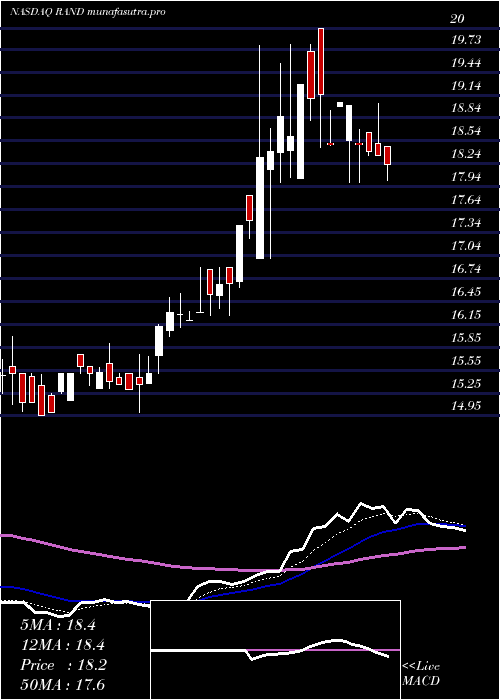Select the price label 16.74
Screen dimensions: 500x700
click(x=467, y=269)
